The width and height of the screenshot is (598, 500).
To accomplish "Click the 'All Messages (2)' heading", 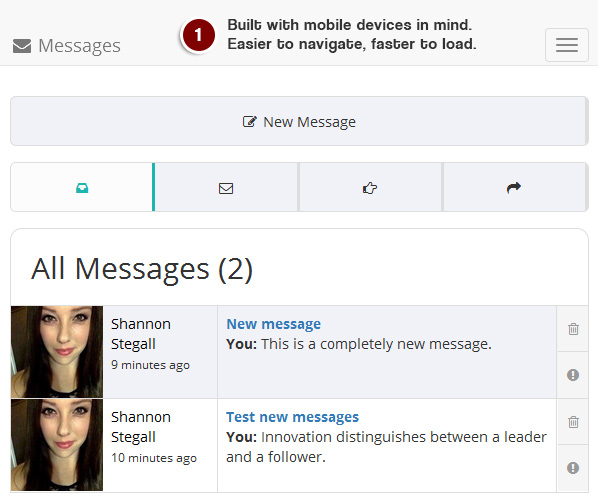I will coord(141,269).
